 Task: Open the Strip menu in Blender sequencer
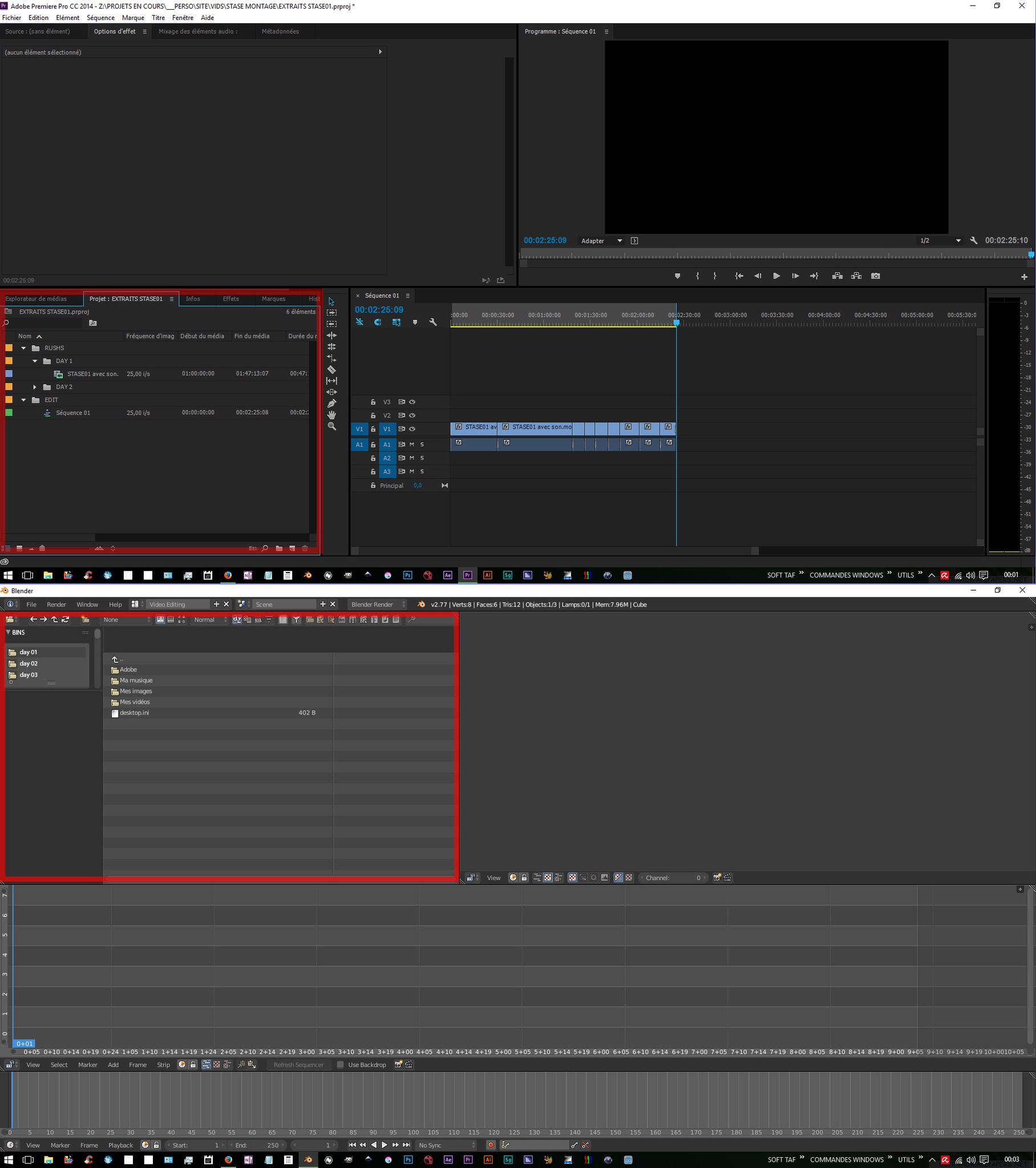click(164, 1065)
